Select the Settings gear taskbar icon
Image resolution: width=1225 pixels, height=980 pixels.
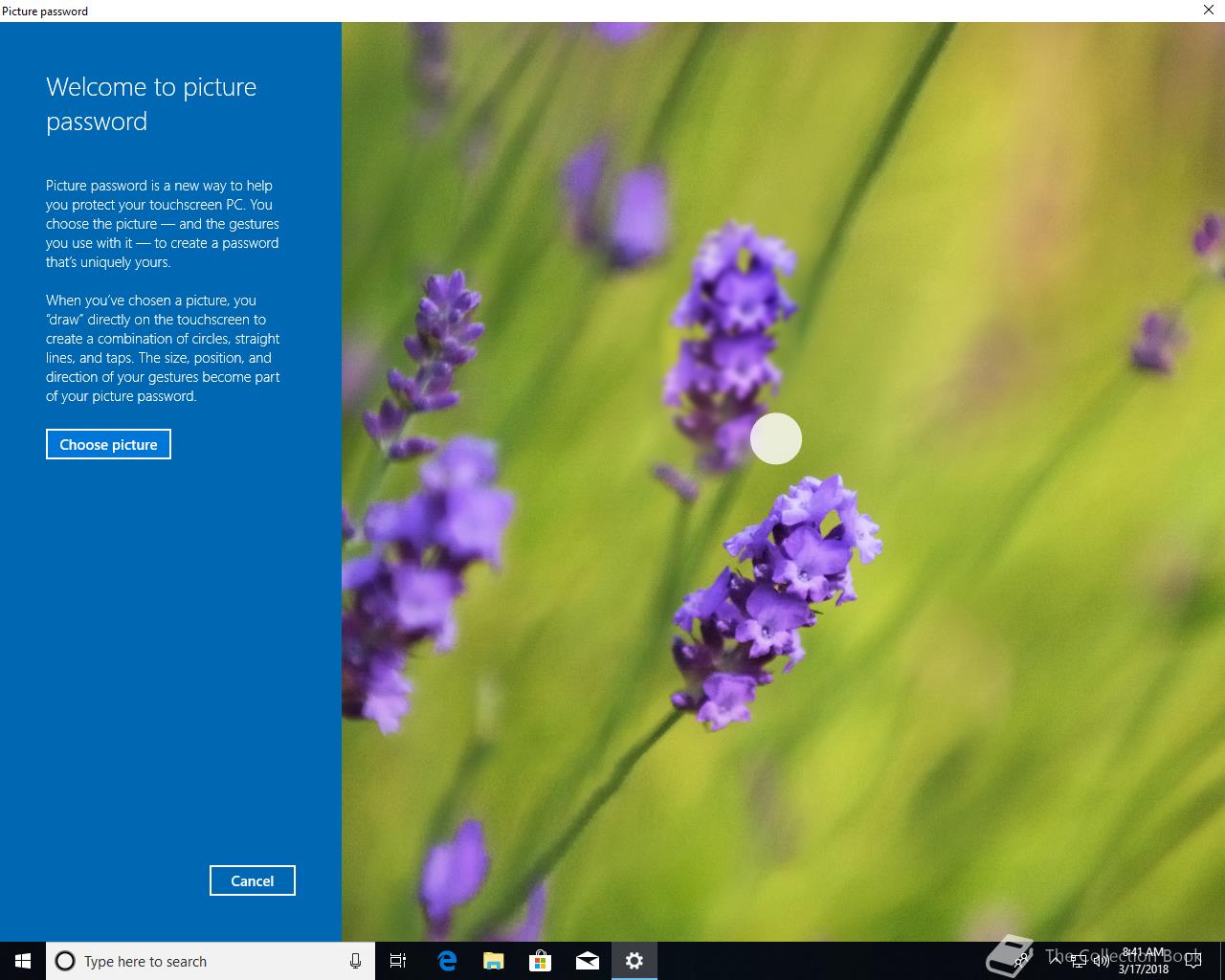635,961
